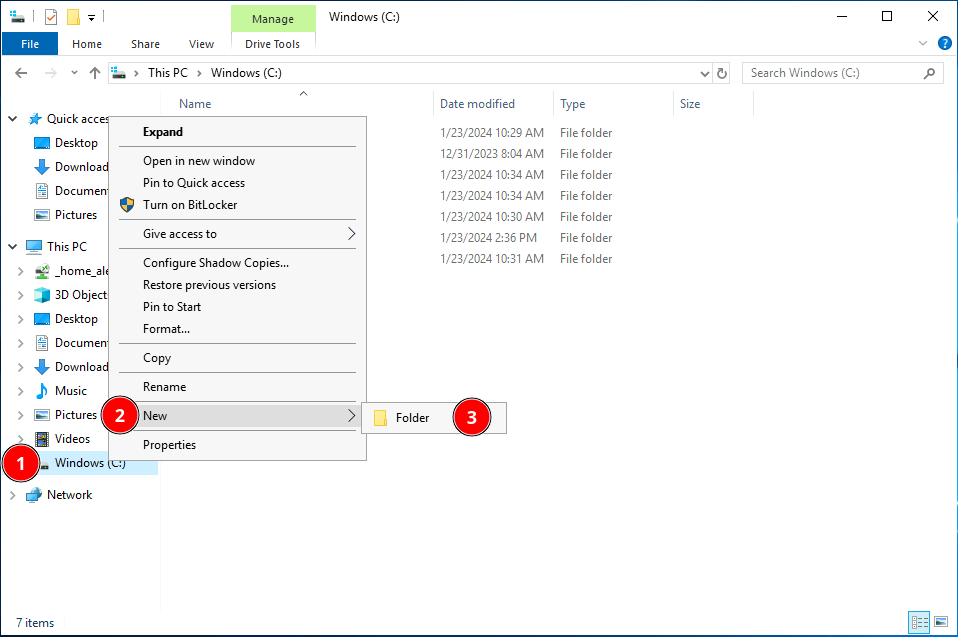This screenshot has width=958, height=637.
Task: Click the search magnifier icon
Action: point(929,73)
